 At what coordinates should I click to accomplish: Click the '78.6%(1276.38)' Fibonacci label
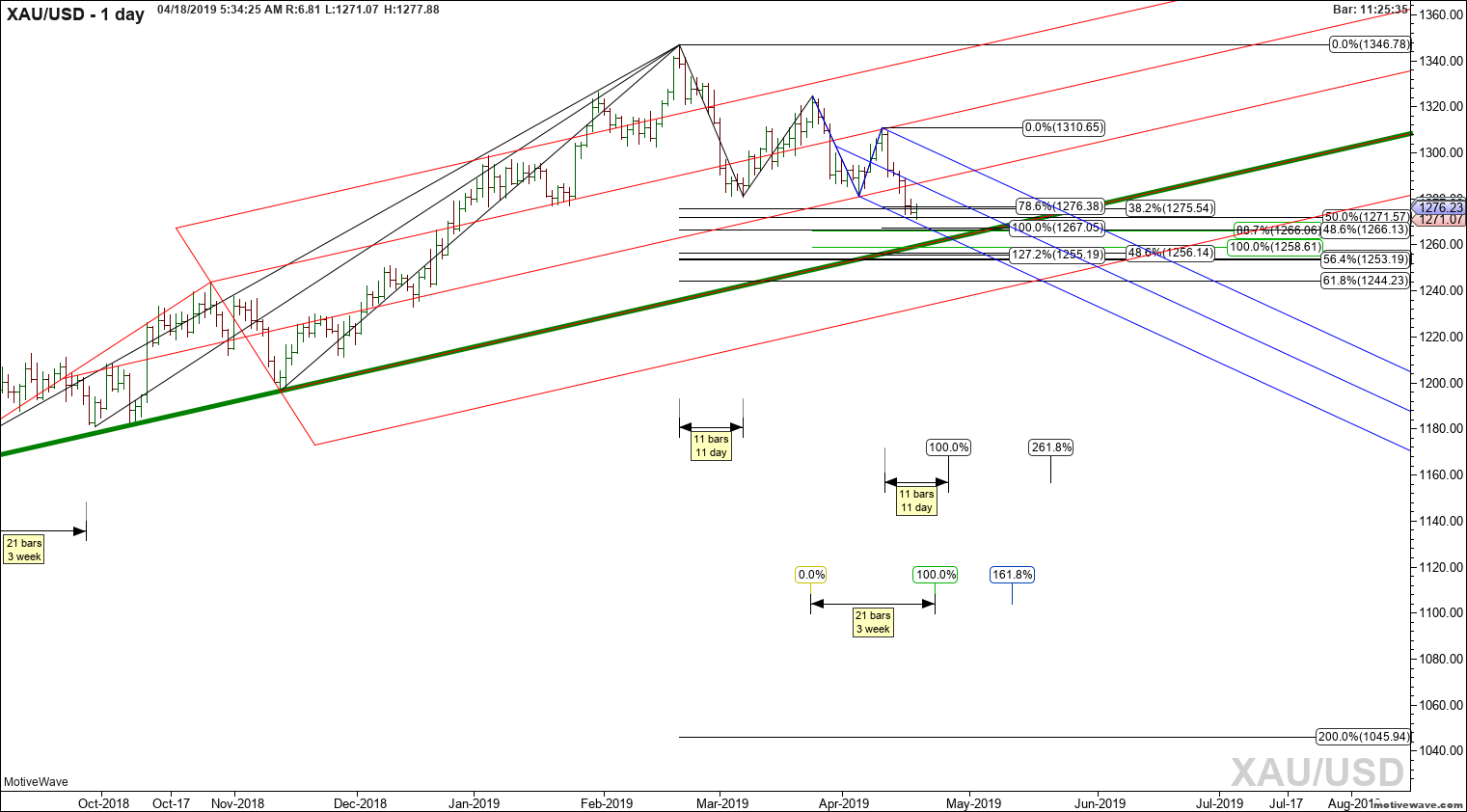coord(1060,206)
